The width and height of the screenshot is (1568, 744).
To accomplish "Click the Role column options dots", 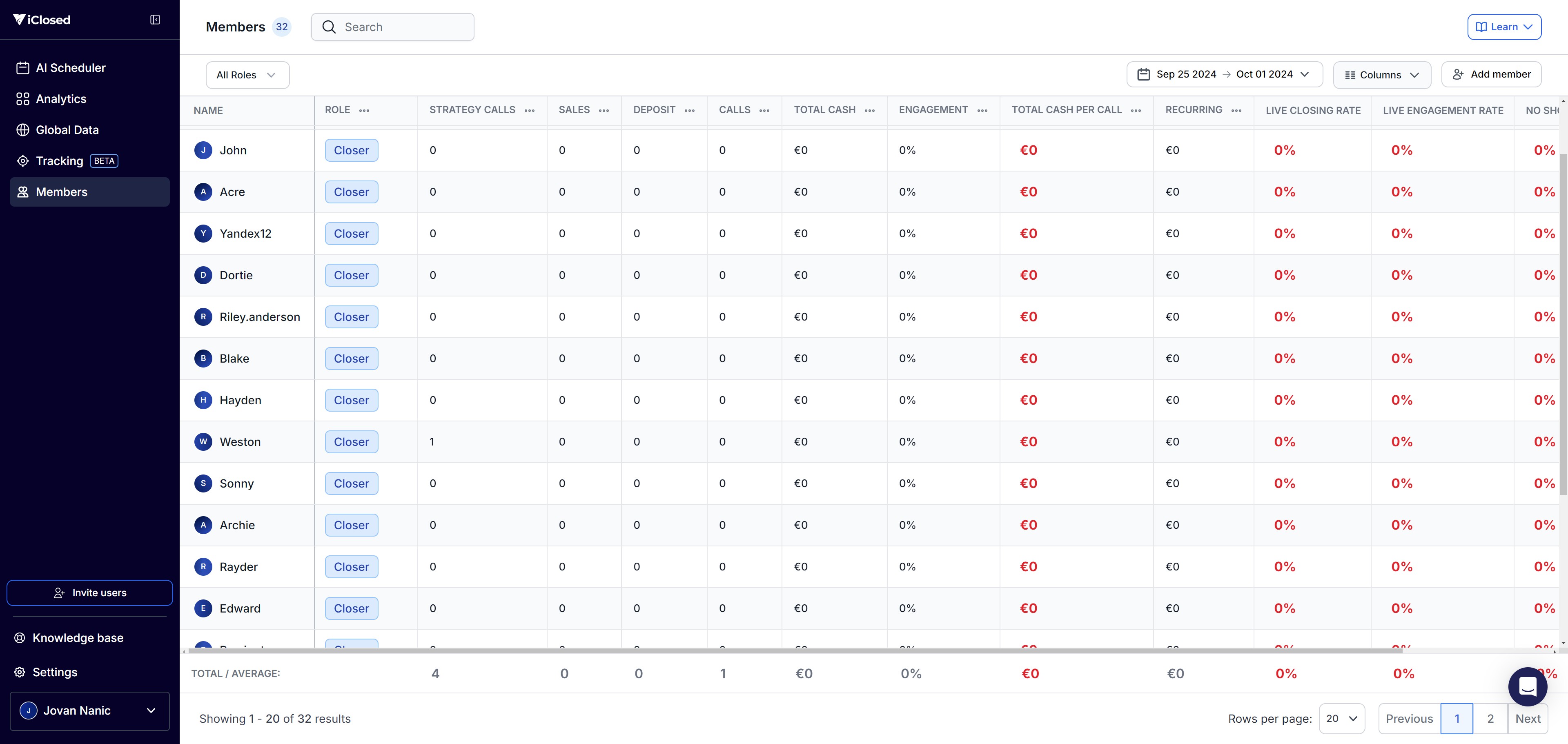I will 364,110.
